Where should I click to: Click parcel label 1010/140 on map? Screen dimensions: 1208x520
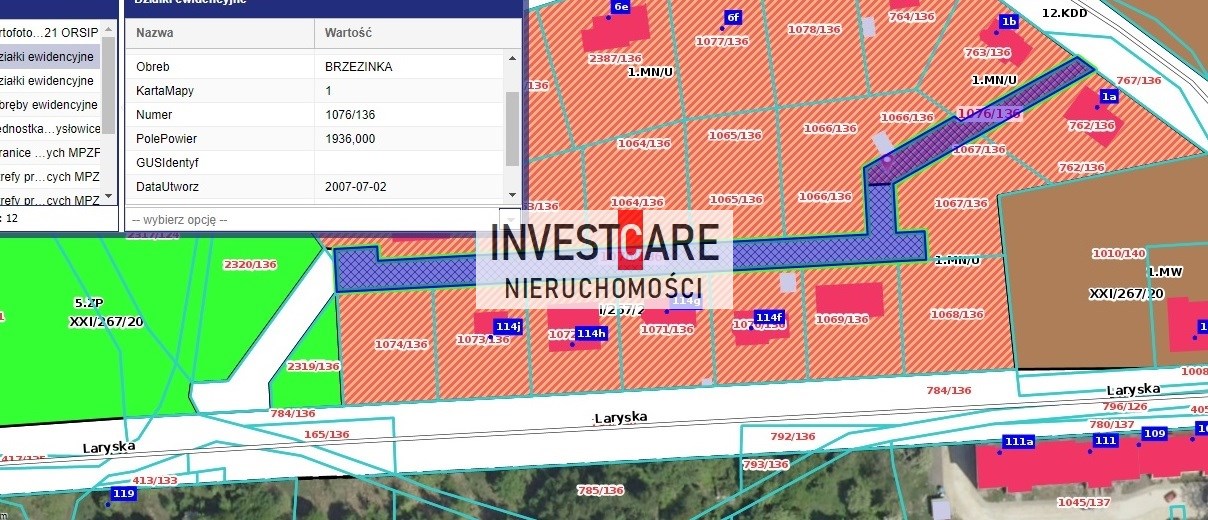[1119, 254]
